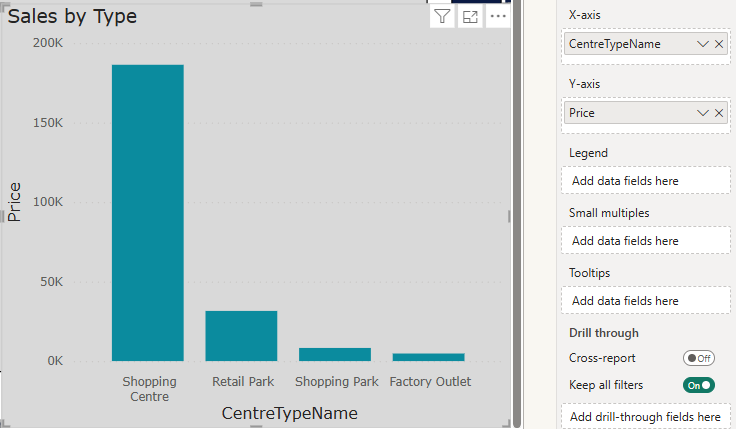Turn off Keep all filters
Screen dimensions: 736x429
(x=699, y=385)
